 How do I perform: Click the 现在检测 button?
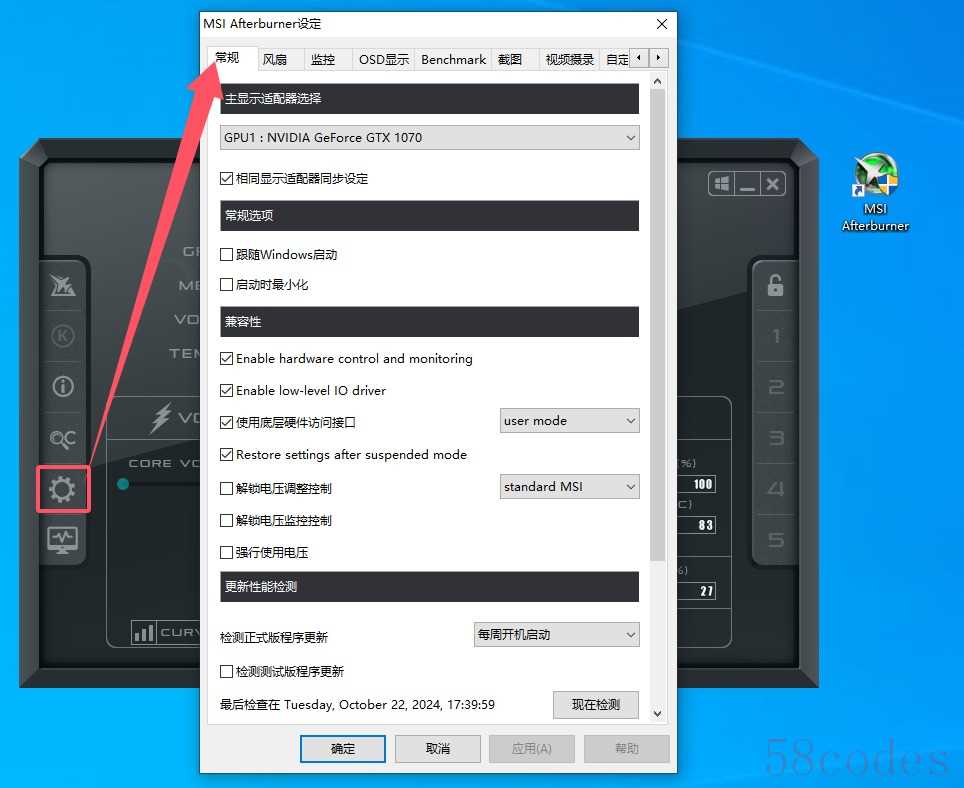tap(596, 704)
